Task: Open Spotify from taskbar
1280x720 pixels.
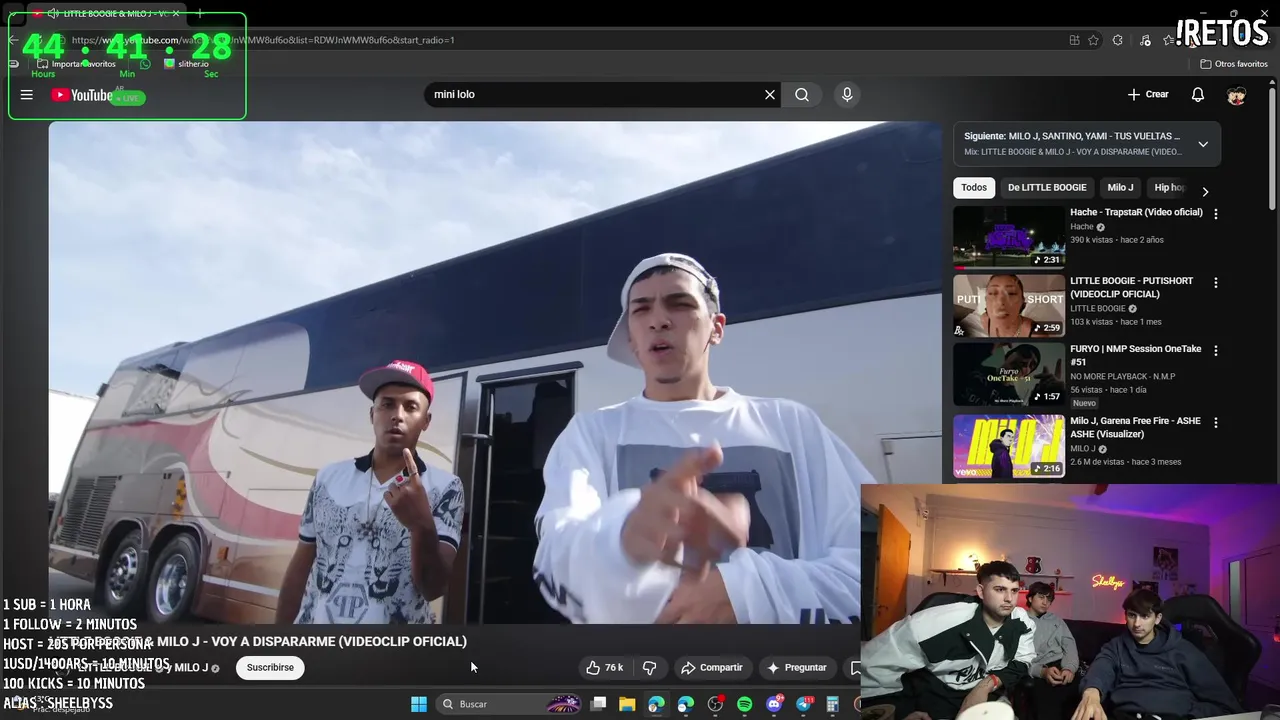Action: (x=745, y=704)
